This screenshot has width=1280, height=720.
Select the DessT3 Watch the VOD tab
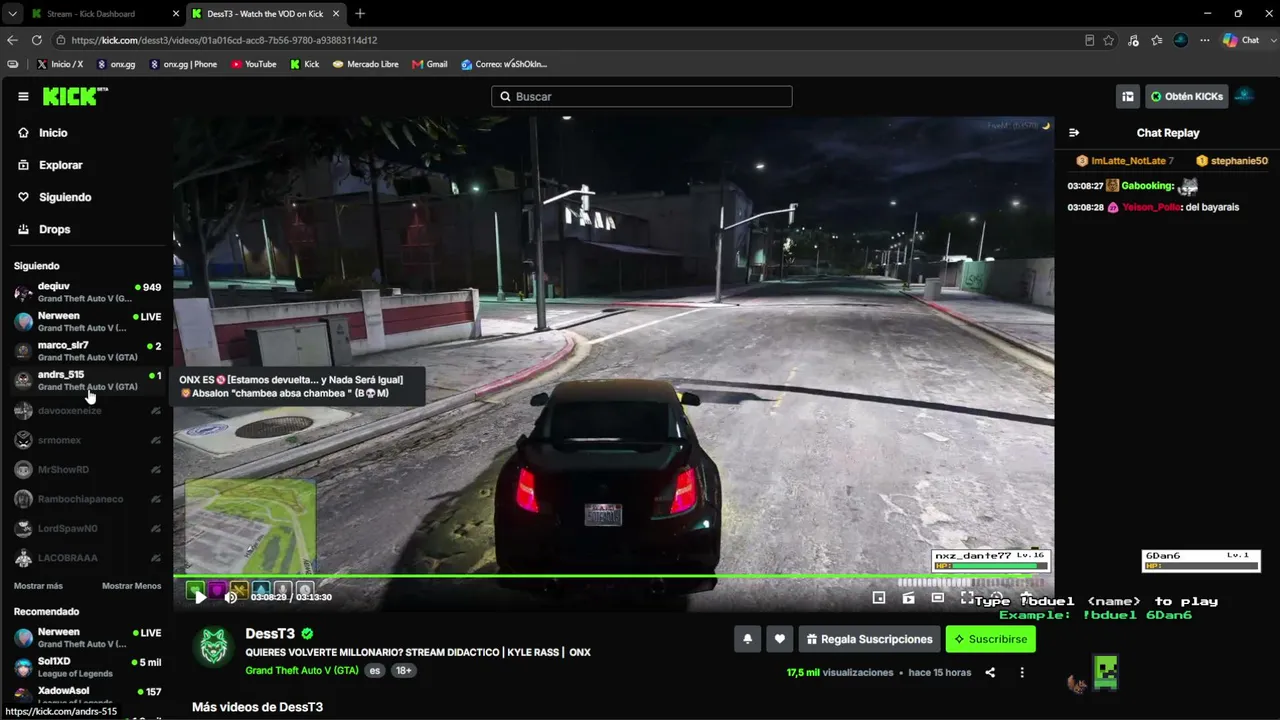point(265,14)
